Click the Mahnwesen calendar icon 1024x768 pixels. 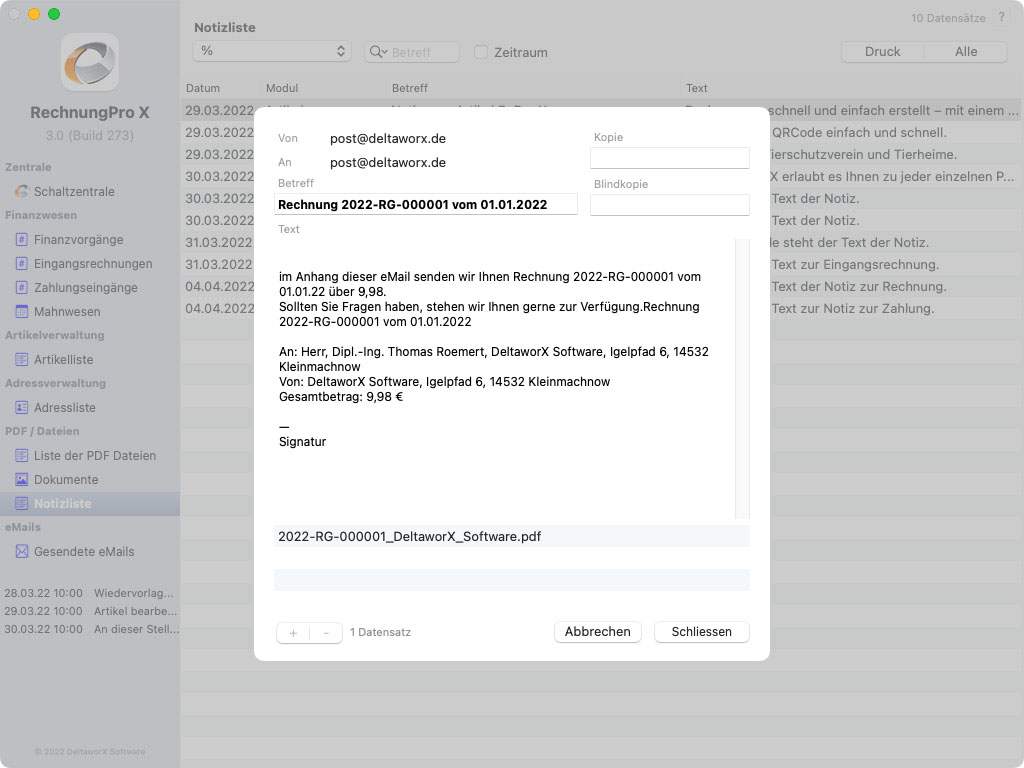pyautogui.click(x=21, y=312)
